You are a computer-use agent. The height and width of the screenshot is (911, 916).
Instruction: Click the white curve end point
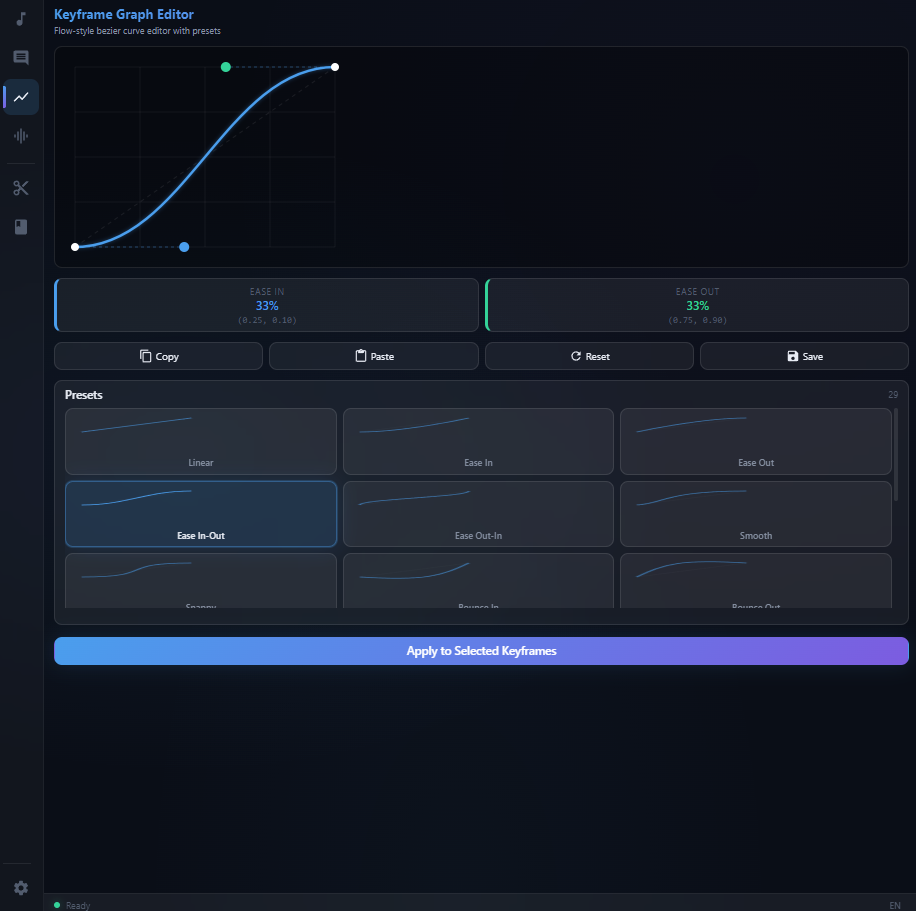[335, 67]
